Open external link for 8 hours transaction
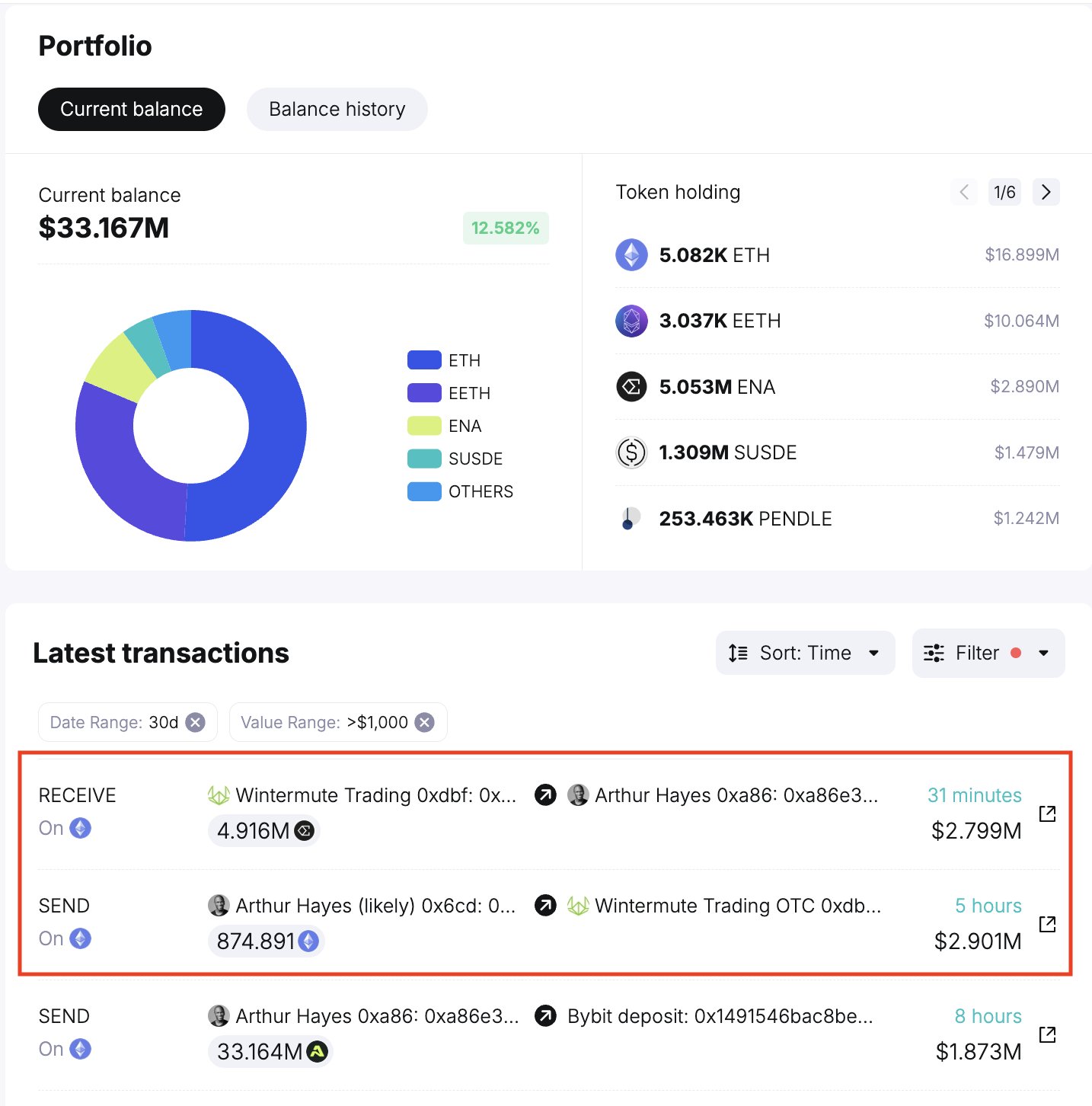 click(1047, 1034)
